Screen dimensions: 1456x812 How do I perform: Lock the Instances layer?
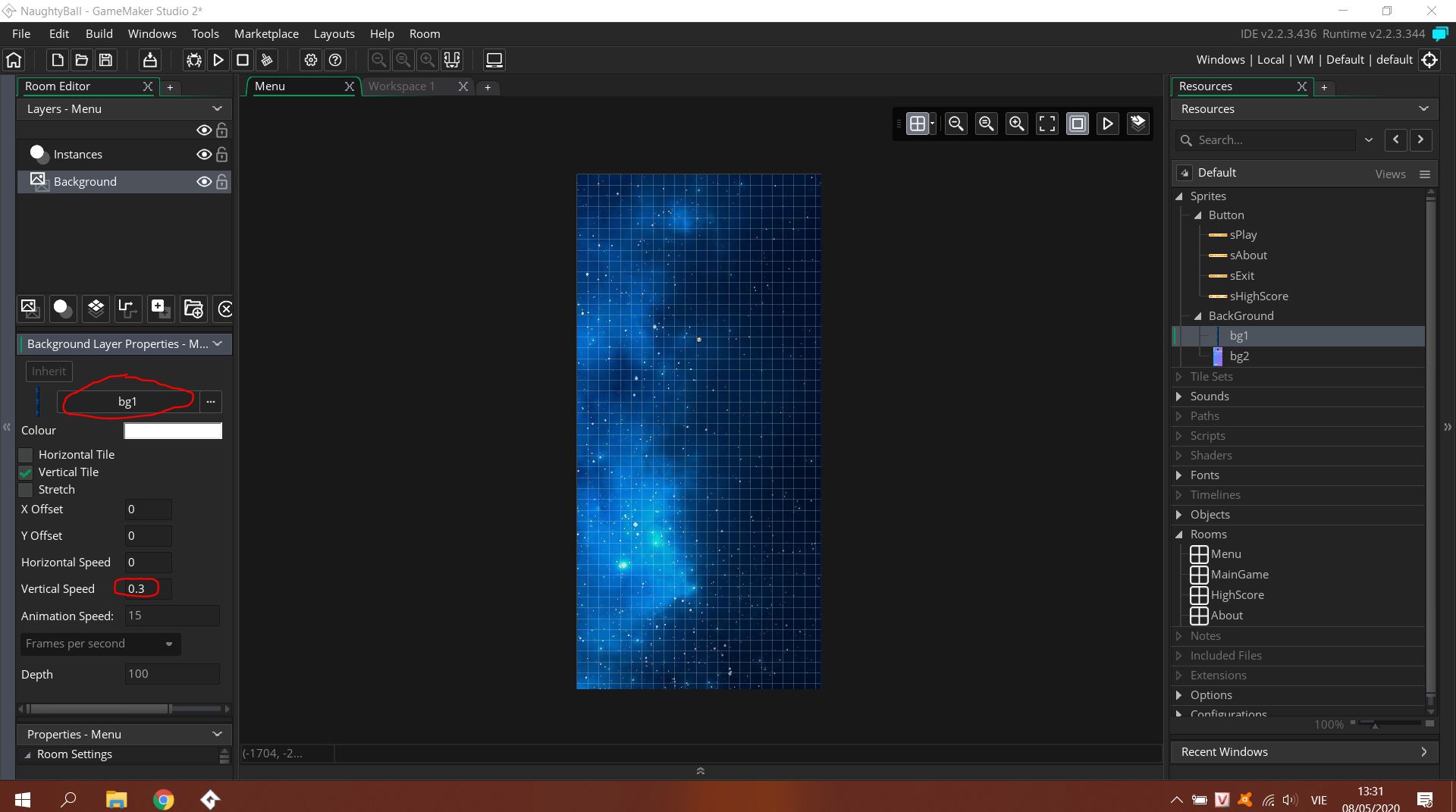pos(221,155)
